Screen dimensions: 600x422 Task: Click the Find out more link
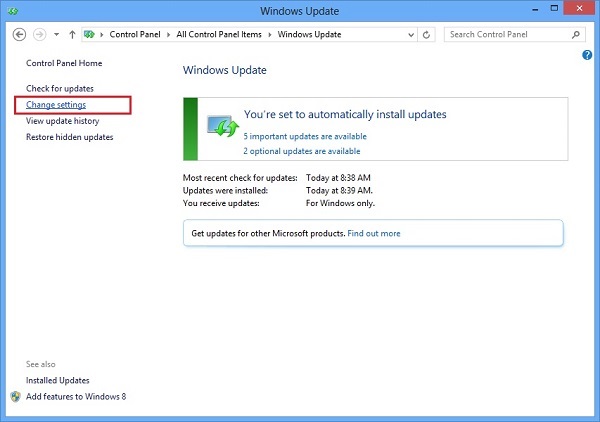(x=374, y=233)
